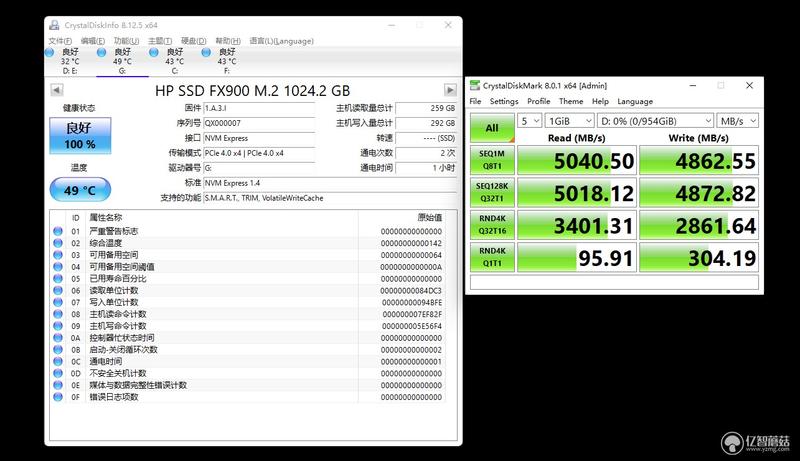Click status orb for attribute 07 写入单位计数
This screenshot has width=800, height=461.
click(x=58, y=302)
